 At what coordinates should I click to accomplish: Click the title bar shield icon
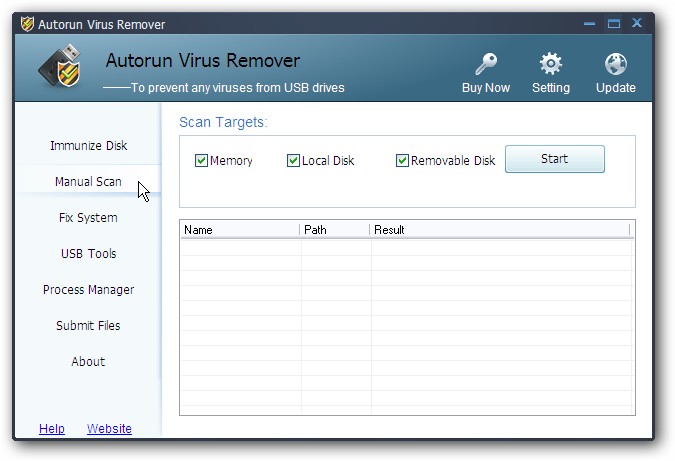(27, 24)
